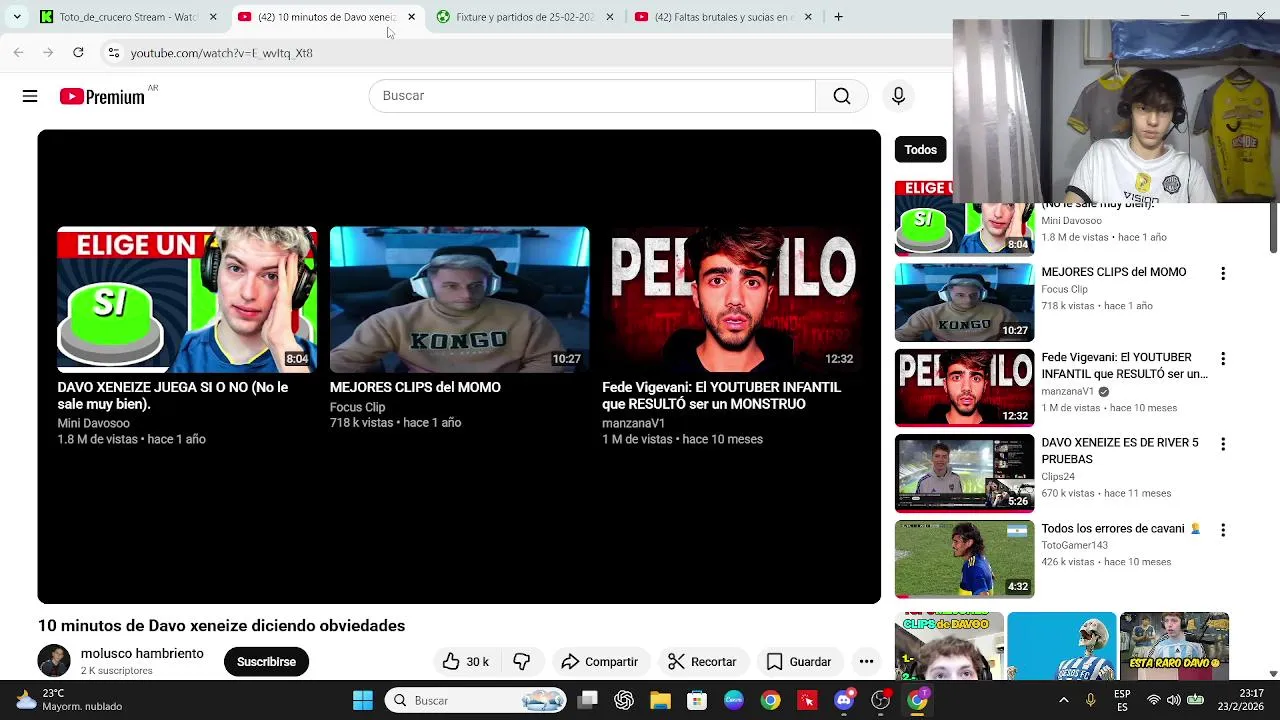Play end-screen video DAVO XENEIZE JUEGA SI O NO

[187, 300]
